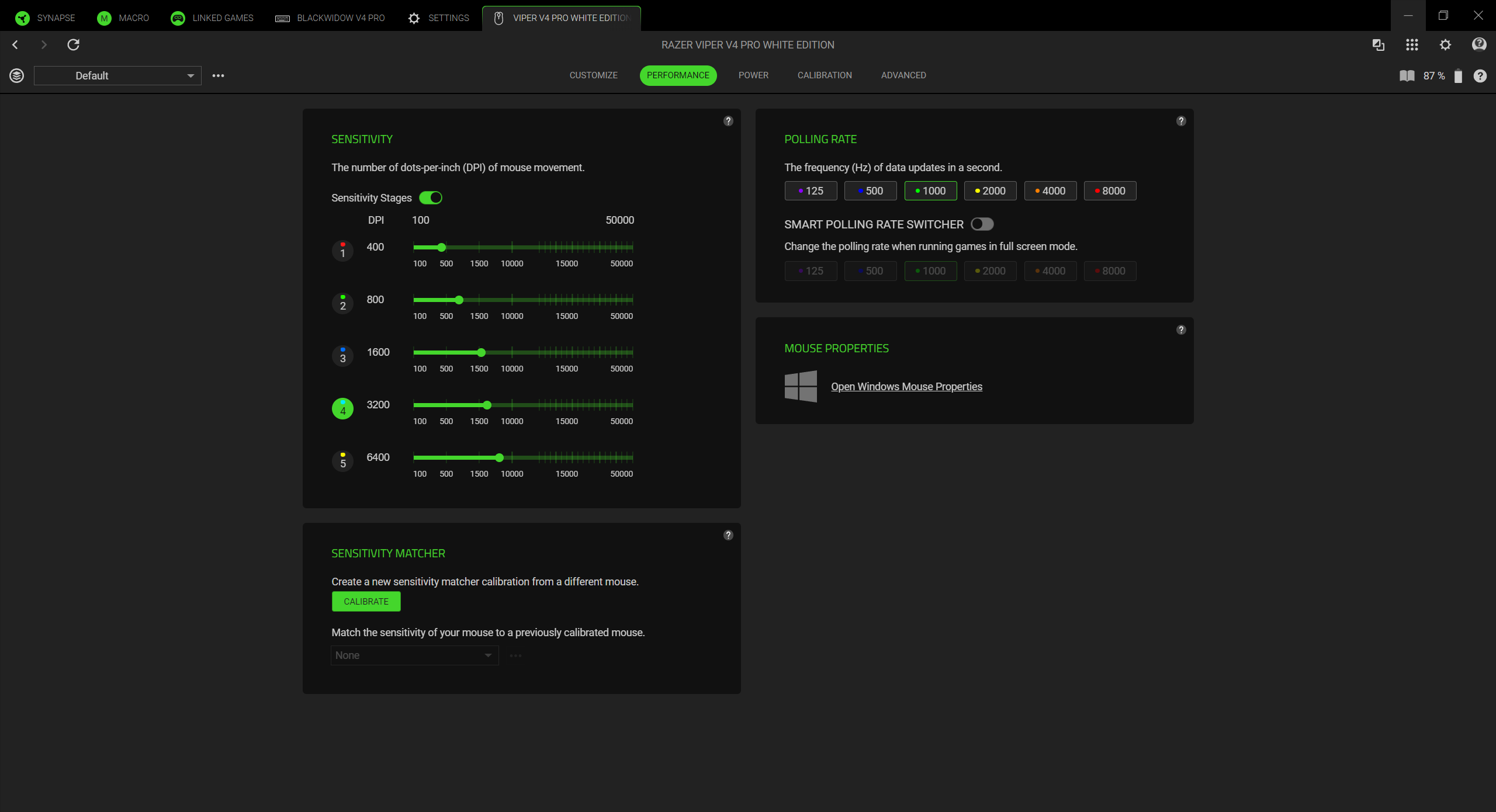
Task: Click the page reload icon
Action: click(74, 45)
